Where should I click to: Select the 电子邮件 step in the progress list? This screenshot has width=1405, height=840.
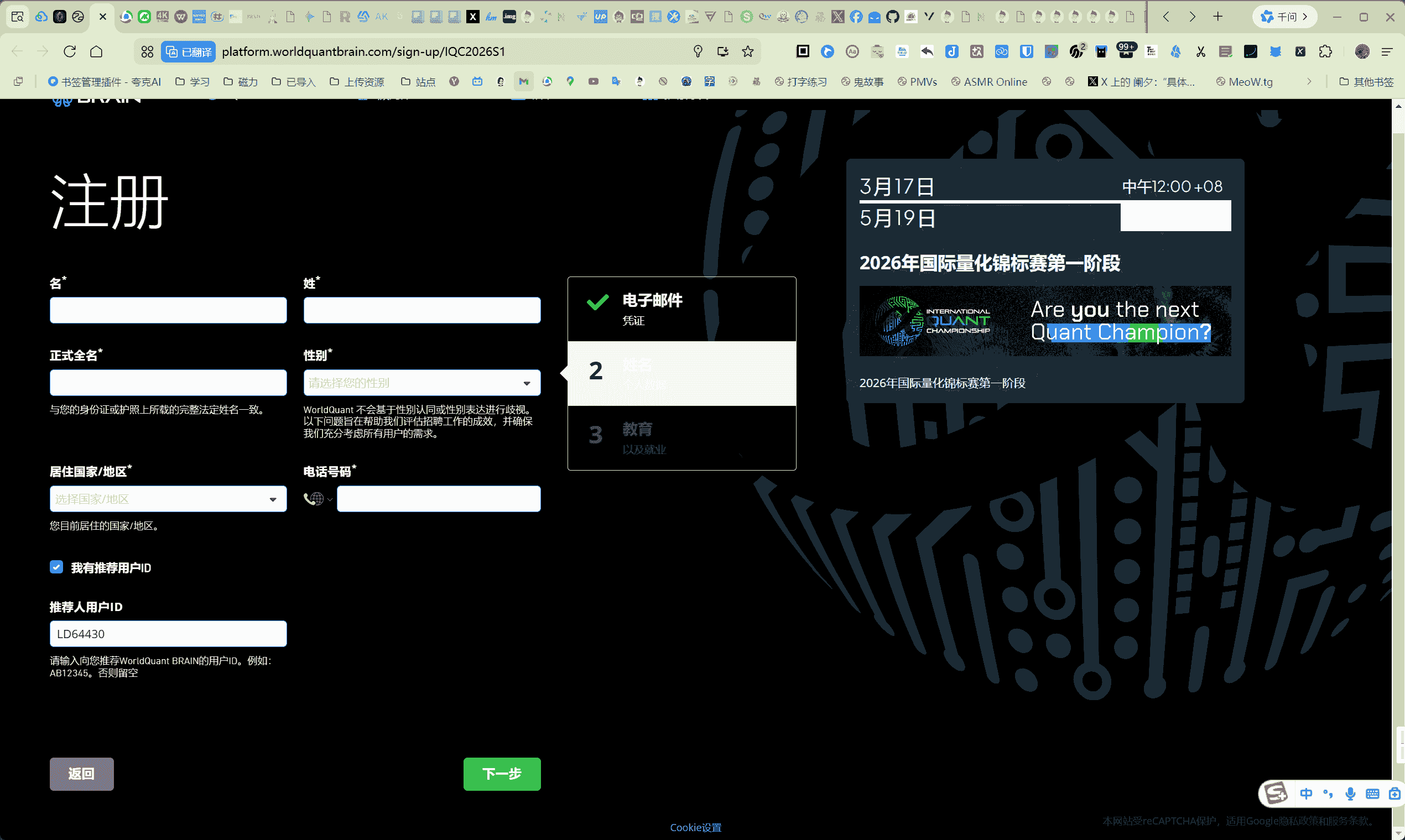pyautogui.click(x=681, y=309)
